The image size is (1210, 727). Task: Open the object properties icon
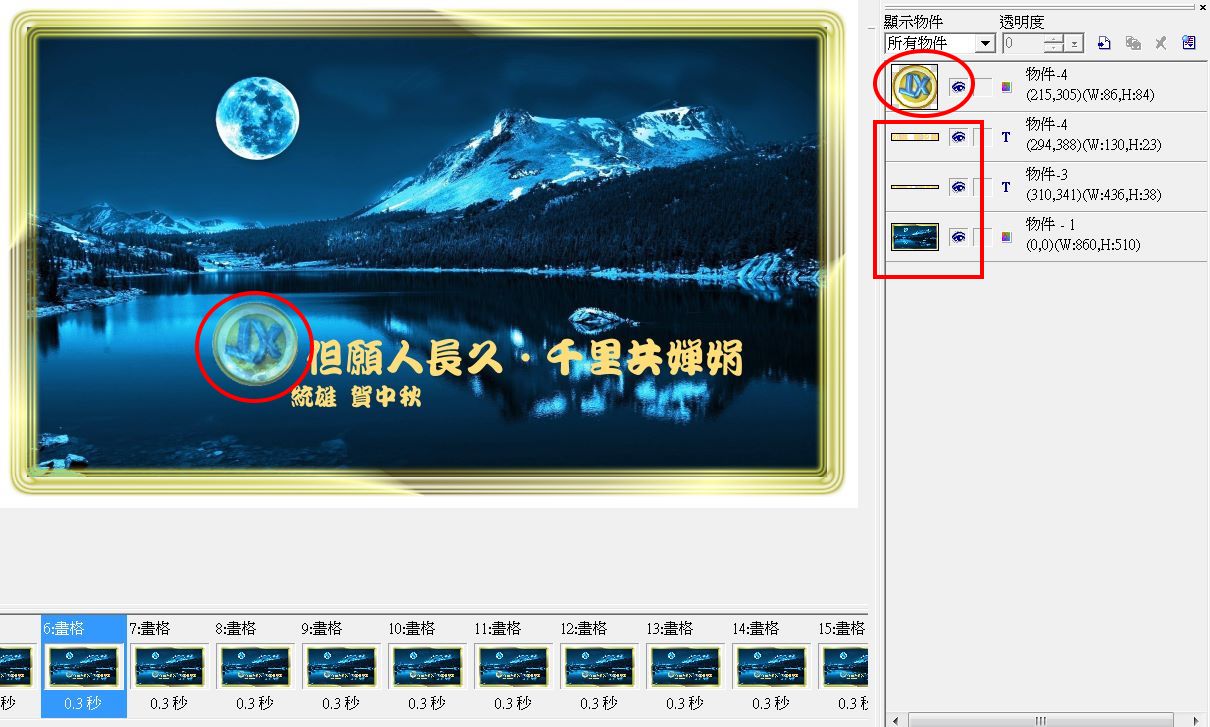point(1188,43)
